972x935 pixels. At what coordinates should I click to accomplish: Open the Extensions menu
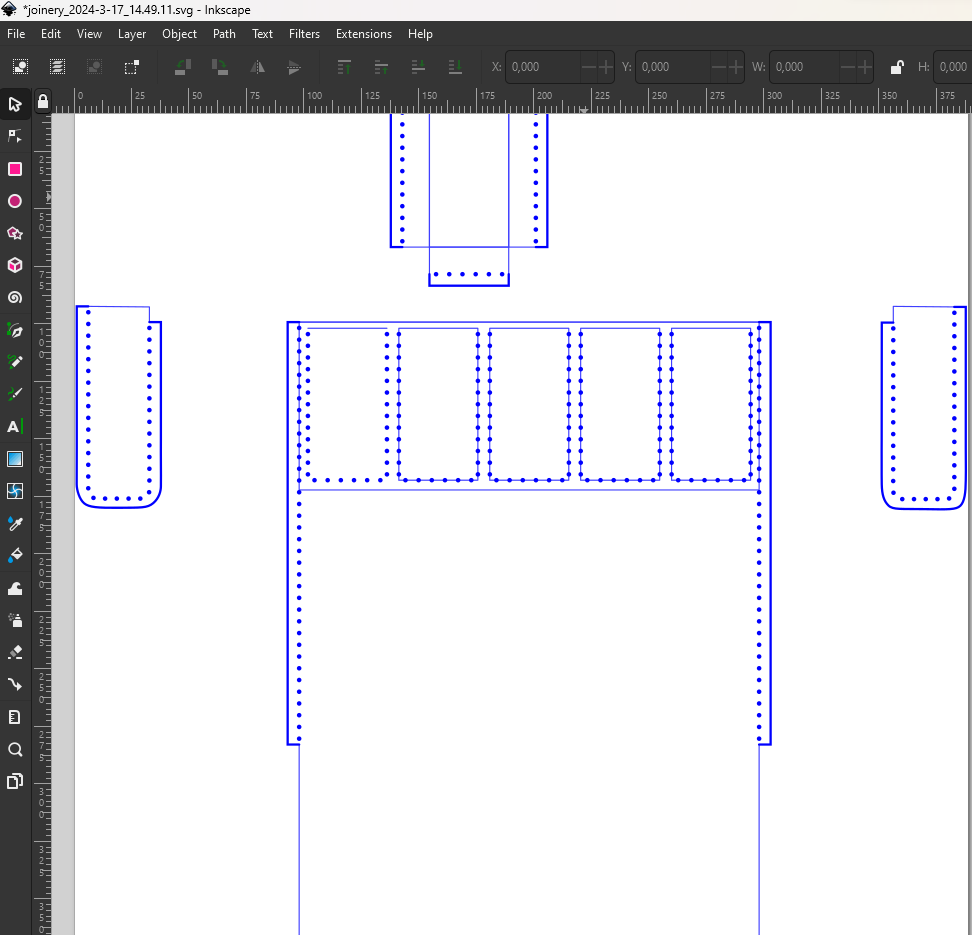pyautogui.click(x=363, y=34)
